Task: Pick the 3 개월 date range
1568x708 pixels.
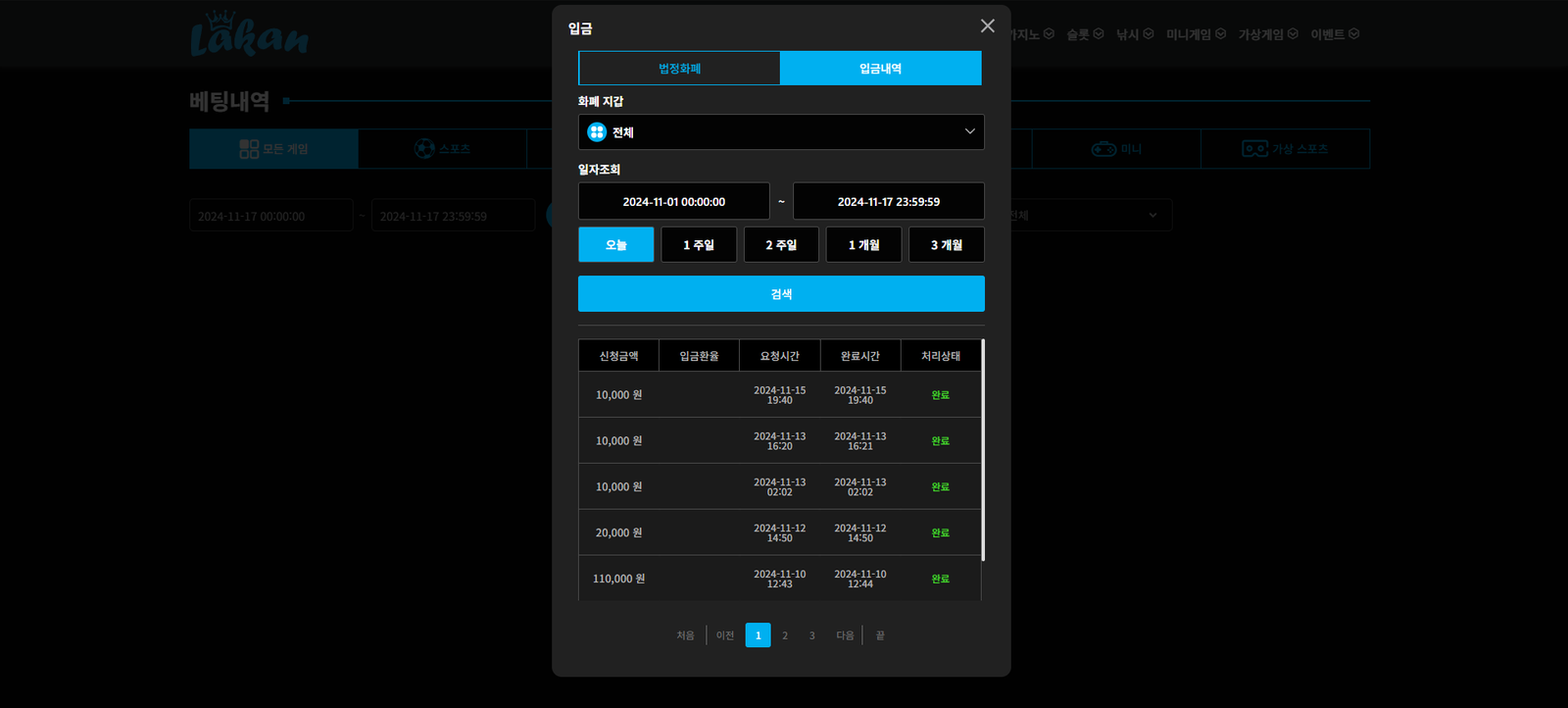Action: pyautogui.click(x=946, y=245)
